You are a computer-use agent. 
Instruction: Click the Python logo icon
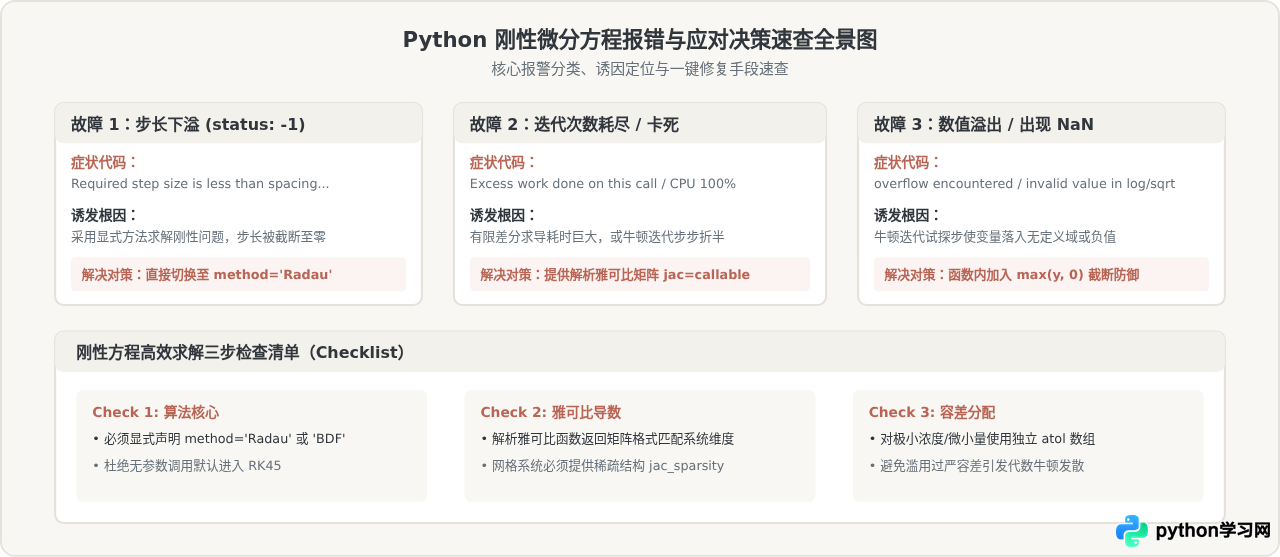click(1132, 531)
